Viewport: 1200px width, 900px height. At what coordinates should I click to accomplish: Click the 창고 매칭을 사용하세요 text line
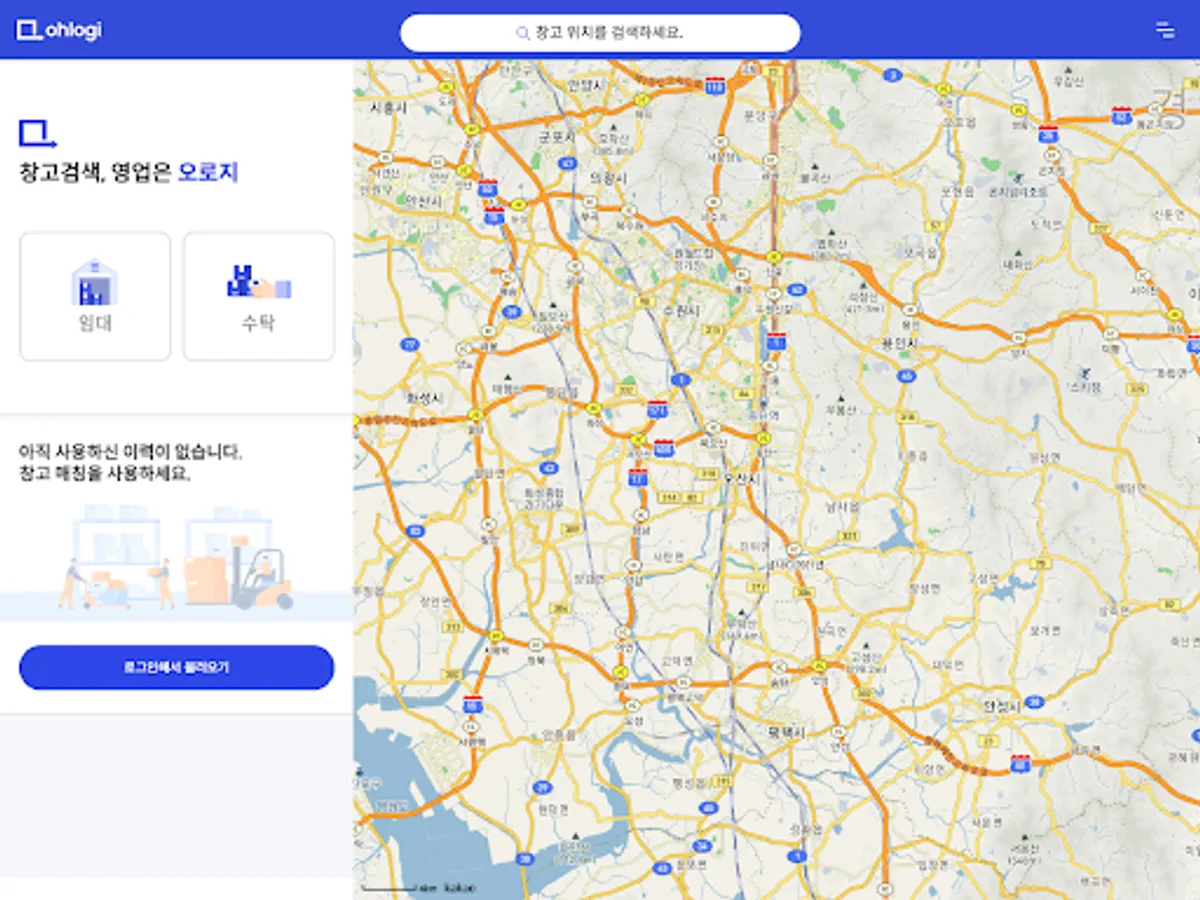(105, 473)
